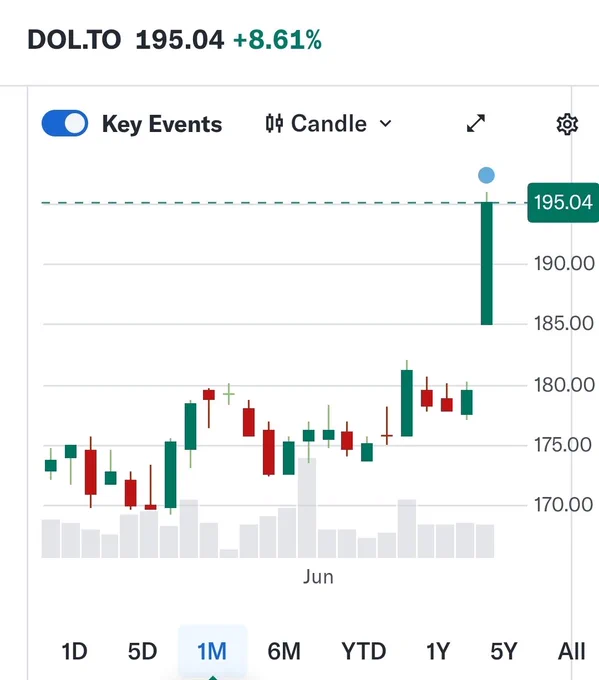Viewport: 599px width, 680px height.
Task: Select the 1M time range
Action: point(212,651)
